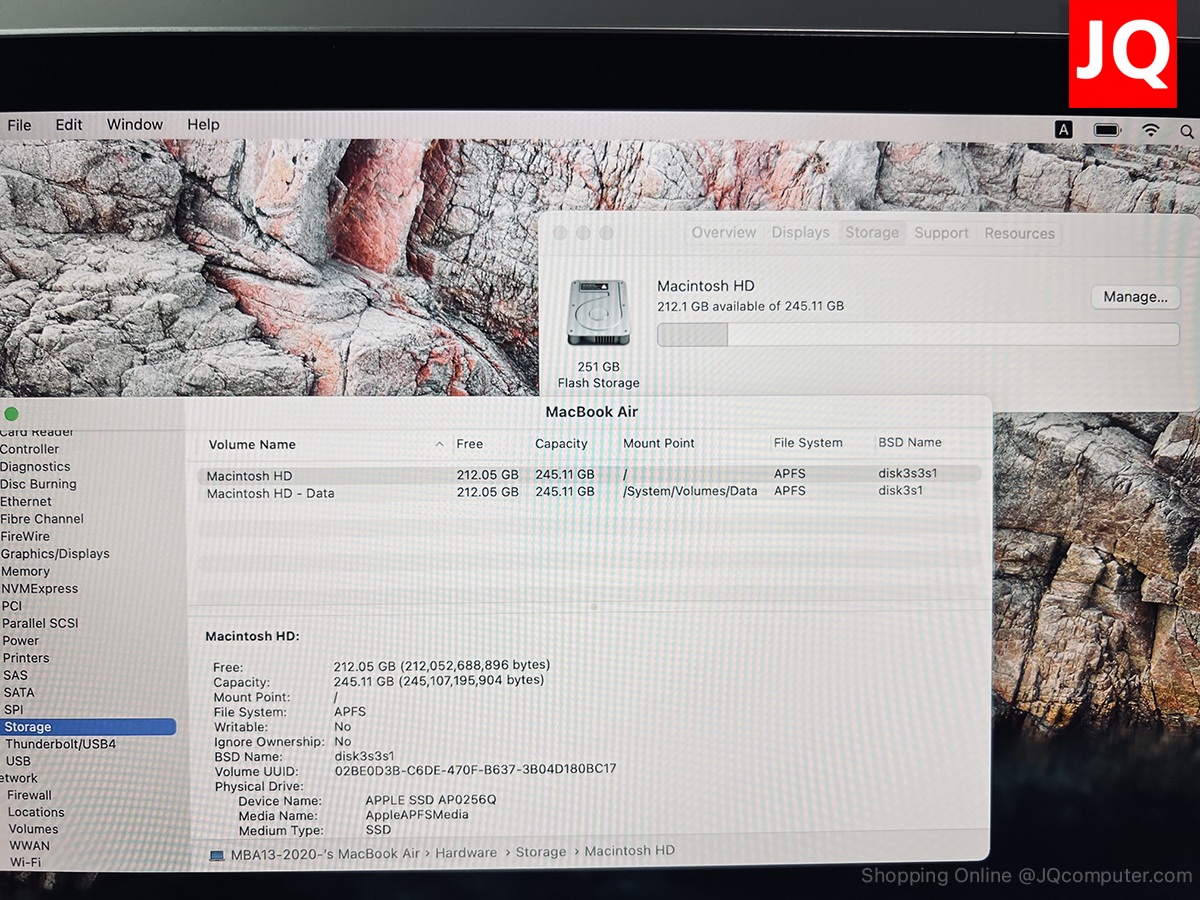This screenshot has height=900, width=1200.
Task: Select SAS in the sidebar
Action: point(15,675)
